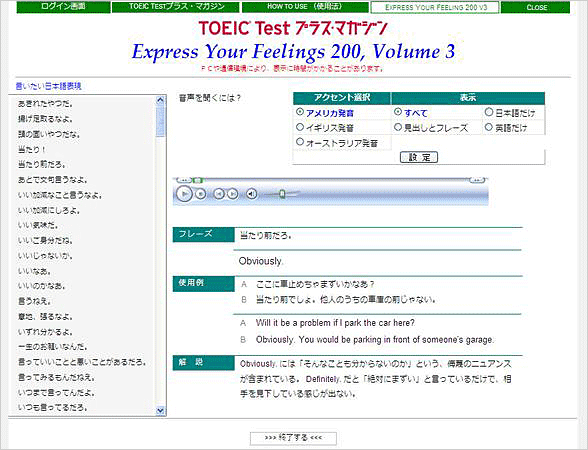
Task: Click the 終了する button at the bottom
Action: [x=293, y=438]
